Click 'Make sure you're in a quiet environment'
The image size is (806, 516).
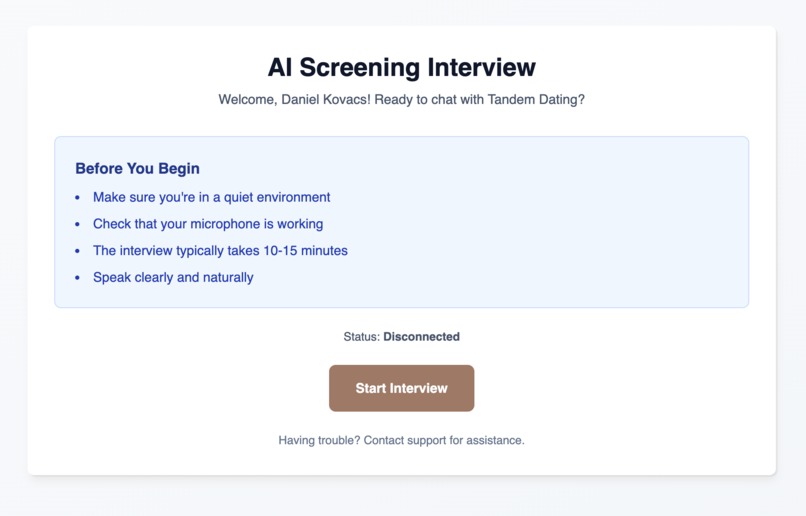coord(211,197)
